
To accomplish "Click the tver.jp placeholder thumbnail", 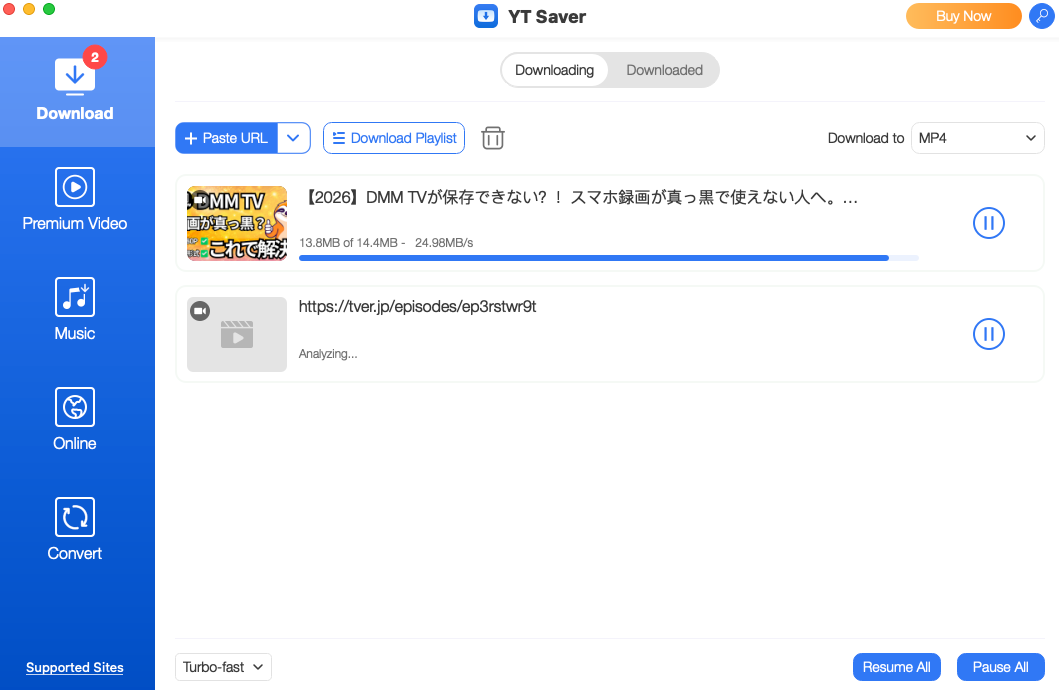I will point(237,334).
